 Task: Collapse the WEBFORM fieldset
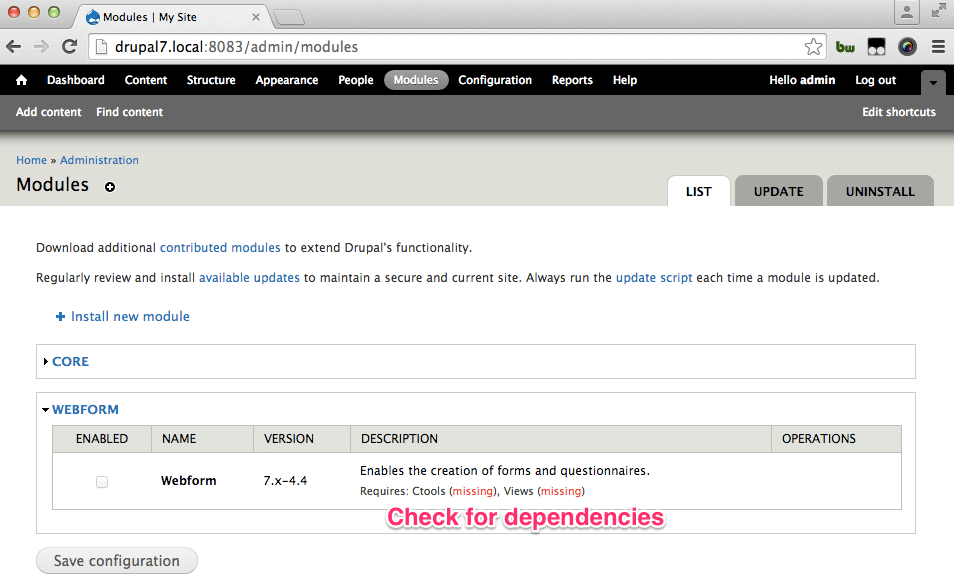(85, 410)
